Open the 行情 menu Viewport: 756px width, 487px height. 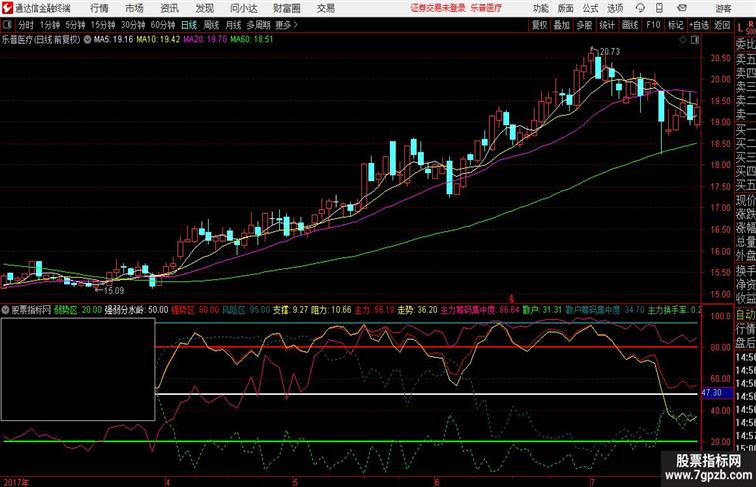(x=99, y=8)
